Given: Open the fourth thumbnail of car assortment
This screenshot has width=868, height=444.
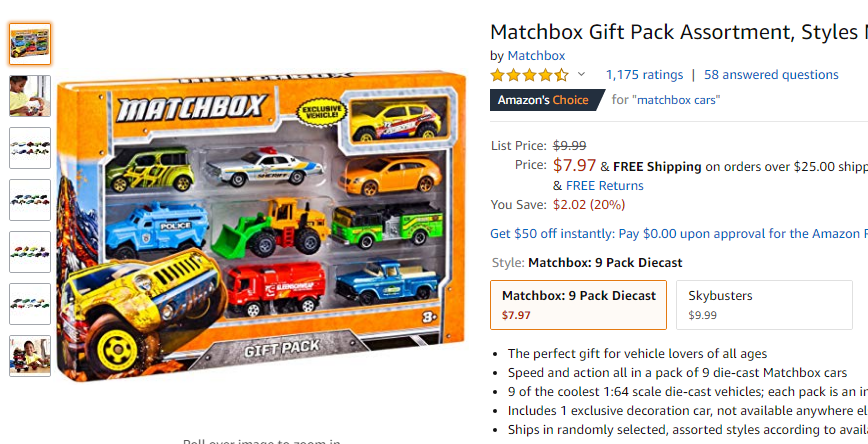Looking at the screenshot, I should tap(30, 200).
